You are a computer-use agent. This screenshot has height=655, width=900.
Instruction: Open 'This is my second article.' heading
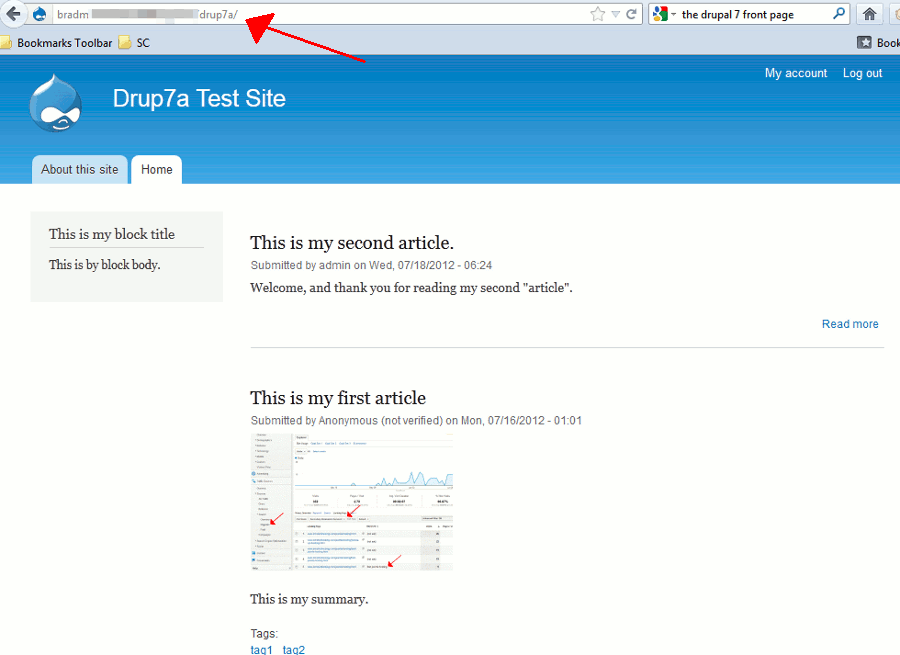352,243
